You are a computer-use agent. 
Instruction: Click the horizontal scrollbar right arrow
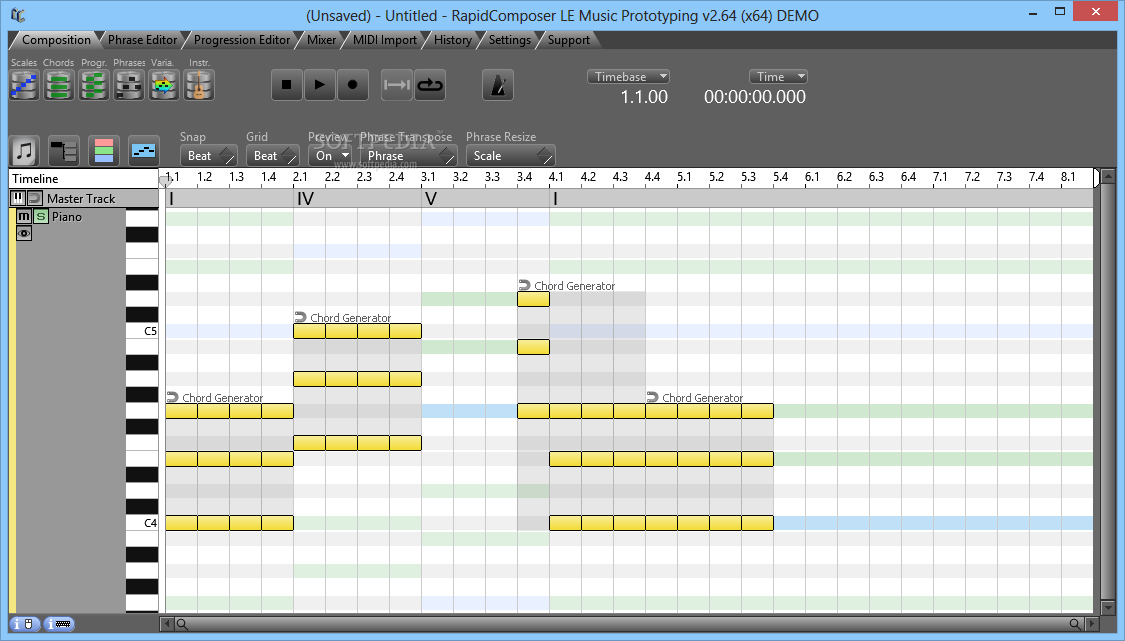coord(1091,624)
